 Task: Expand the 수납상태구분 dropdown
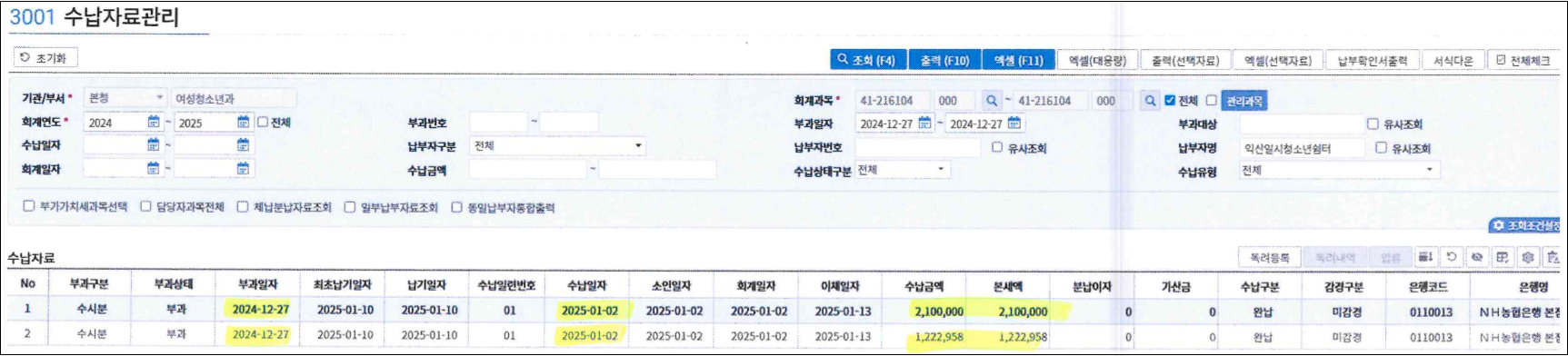(902, 170)
